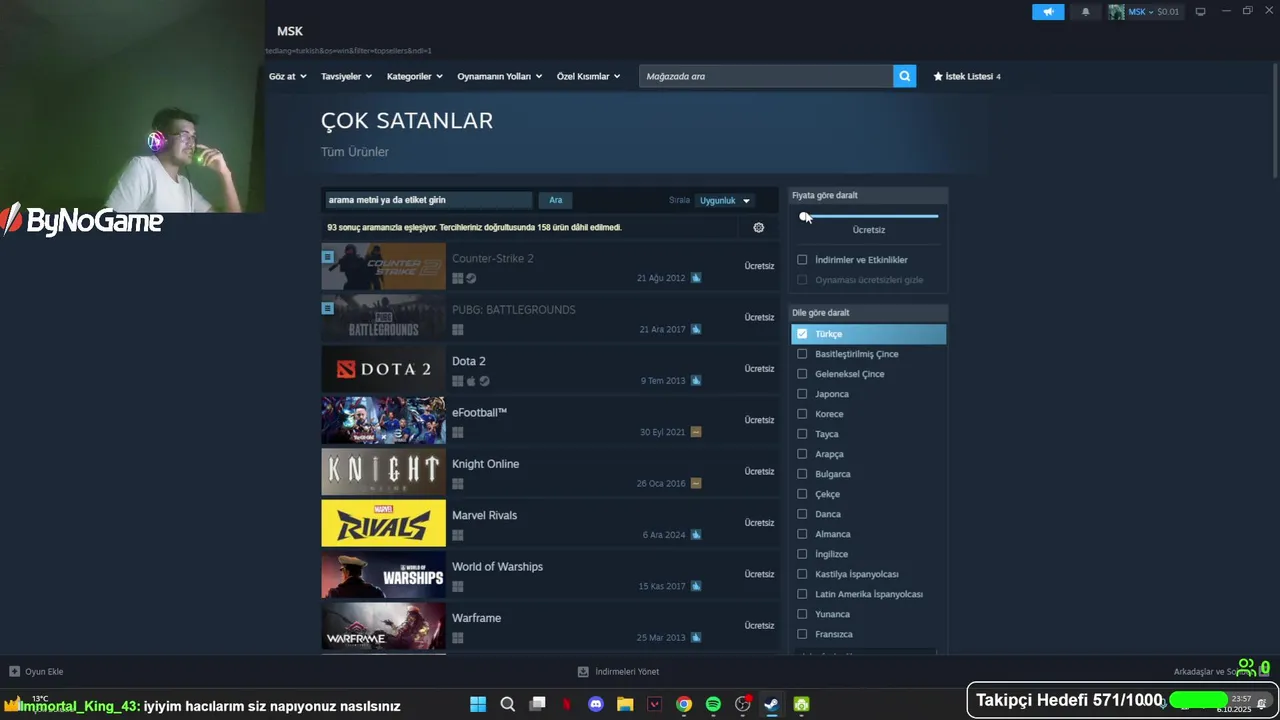Click the price range slider handle
This screenshot has height=720, width=1280.
coord(804,216)
